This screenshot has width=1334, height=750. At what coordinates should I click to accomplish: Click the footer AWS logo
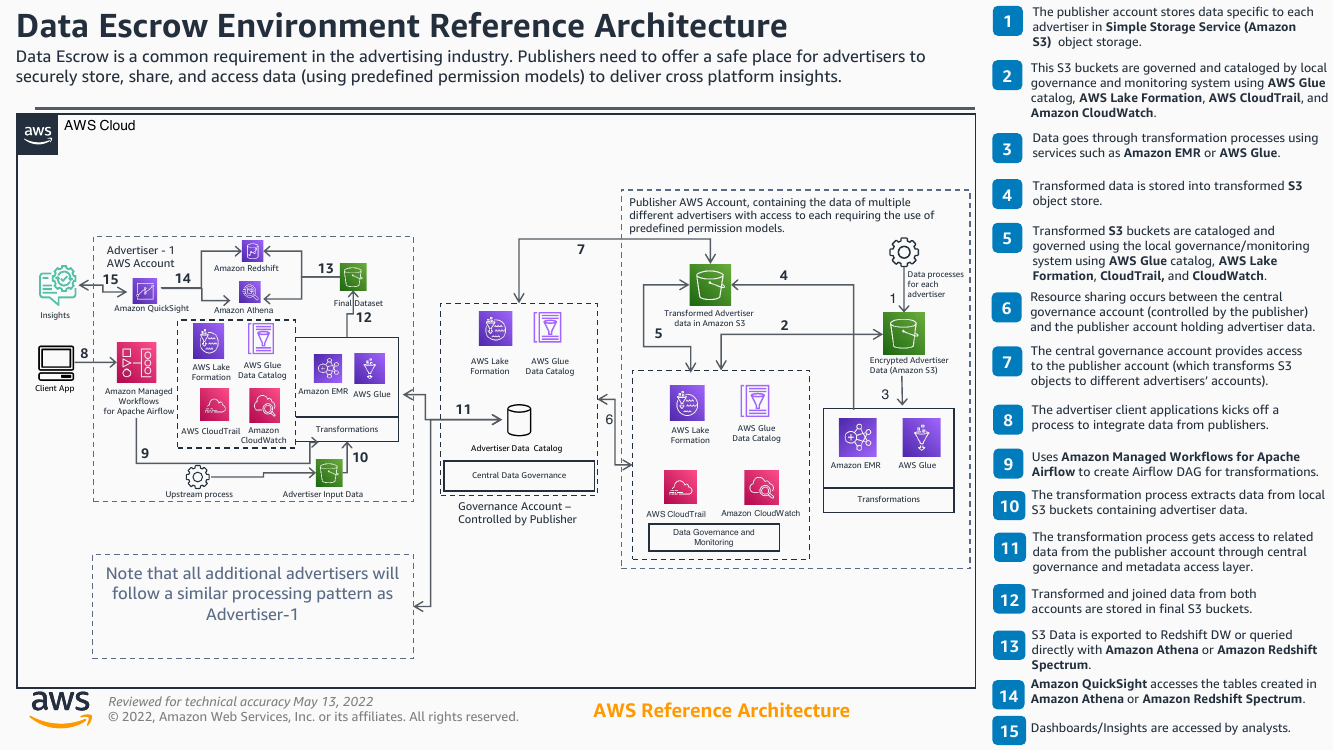click(60, 708)
